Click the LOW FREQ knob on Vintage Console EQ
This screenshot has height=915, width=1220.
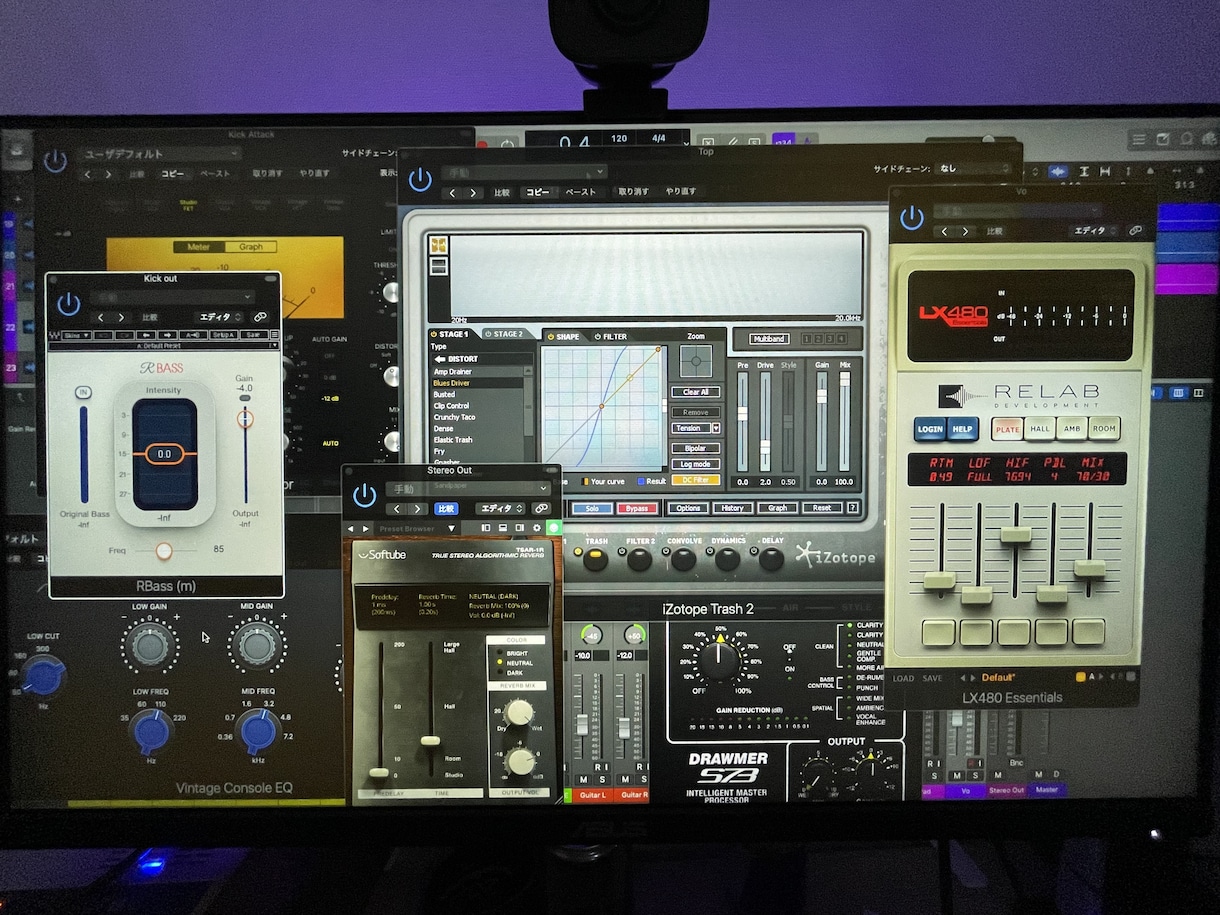click(151, 733)
